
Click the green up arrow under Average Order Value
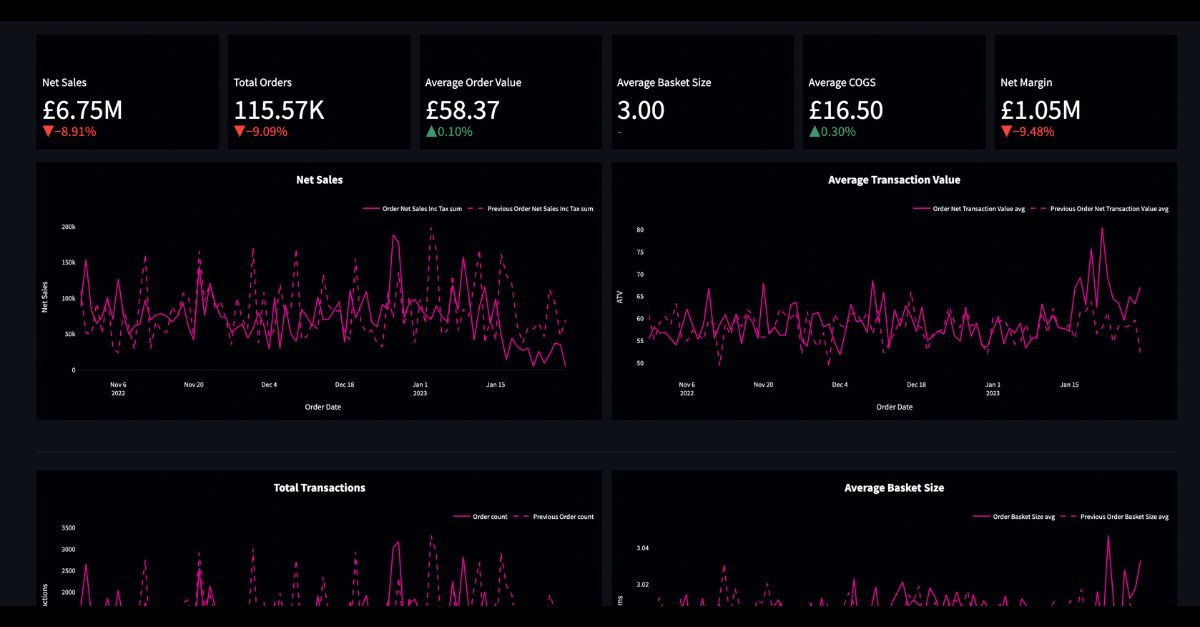coord(430,131)
